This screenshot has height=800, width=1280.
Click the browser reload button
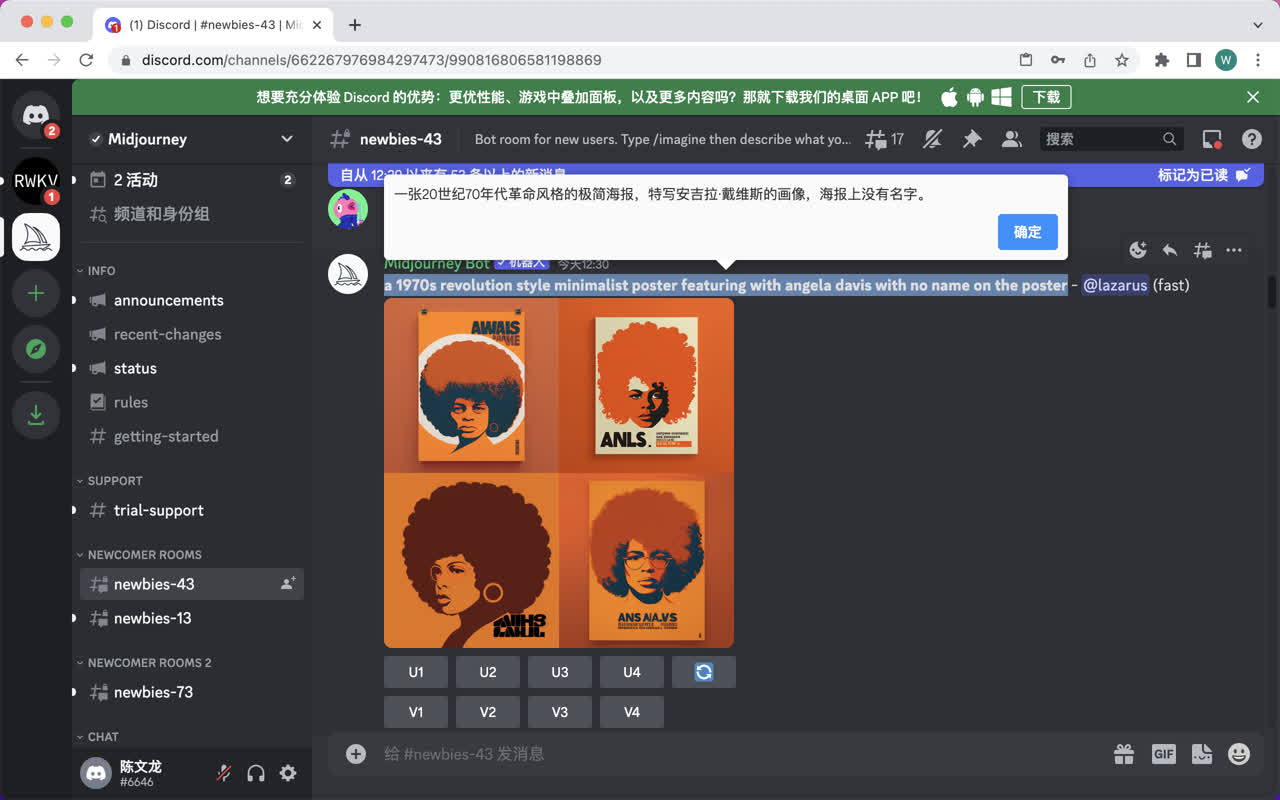click(86, 60)
